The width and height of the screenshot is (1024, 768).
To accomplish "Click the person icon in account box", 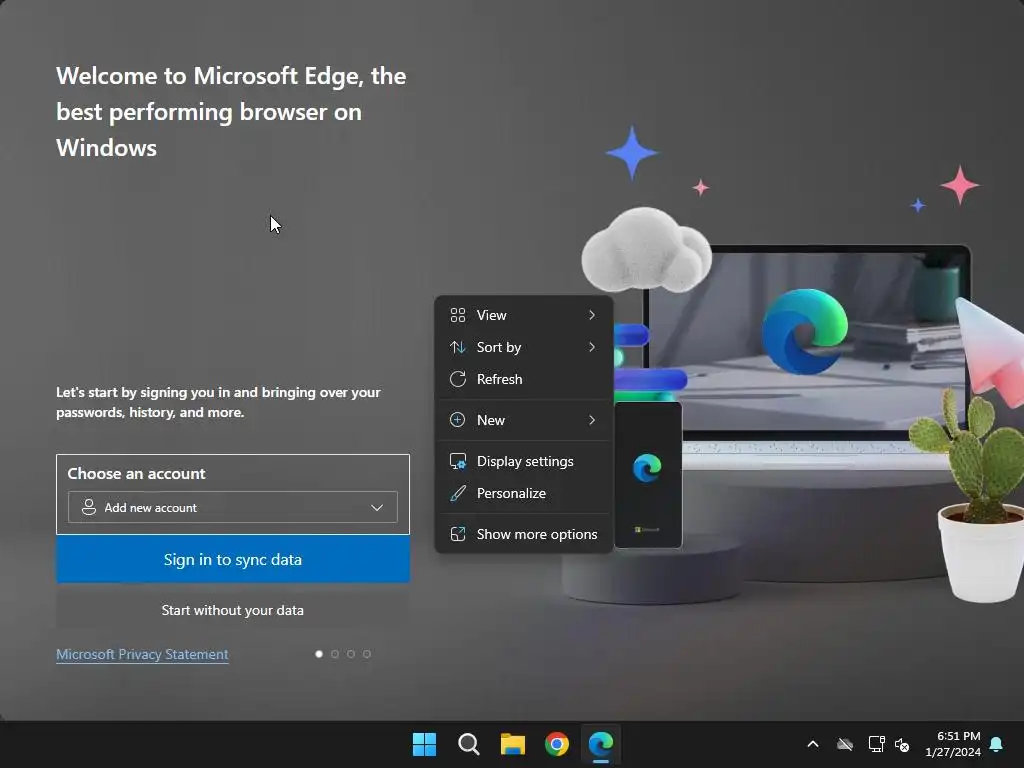I will click(x=89, y=507).
